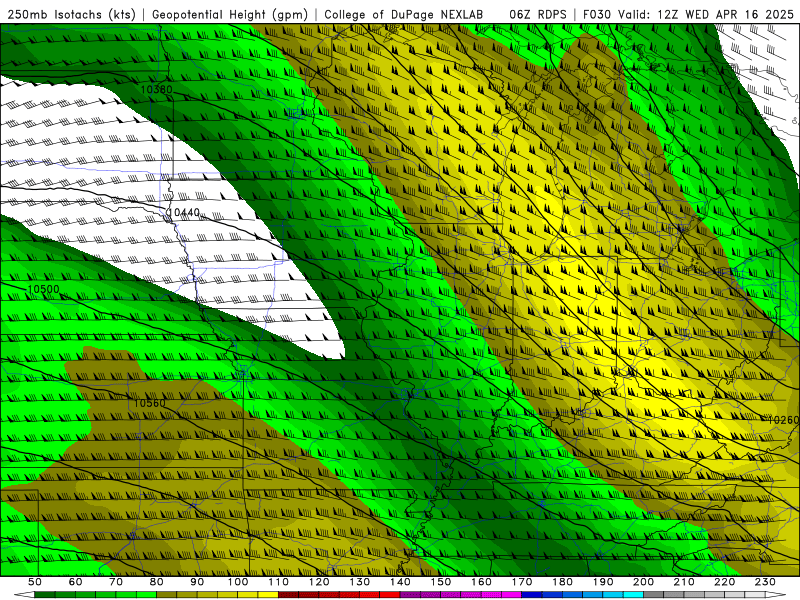Click the 110 value on the color scale
This screenshot has width=800, height=600.
[x=279, y=582]
